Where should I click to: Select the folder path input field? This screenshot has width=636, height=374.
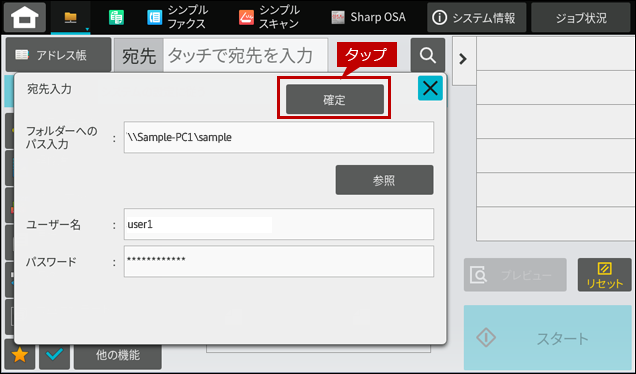click(x=279, y=137)
